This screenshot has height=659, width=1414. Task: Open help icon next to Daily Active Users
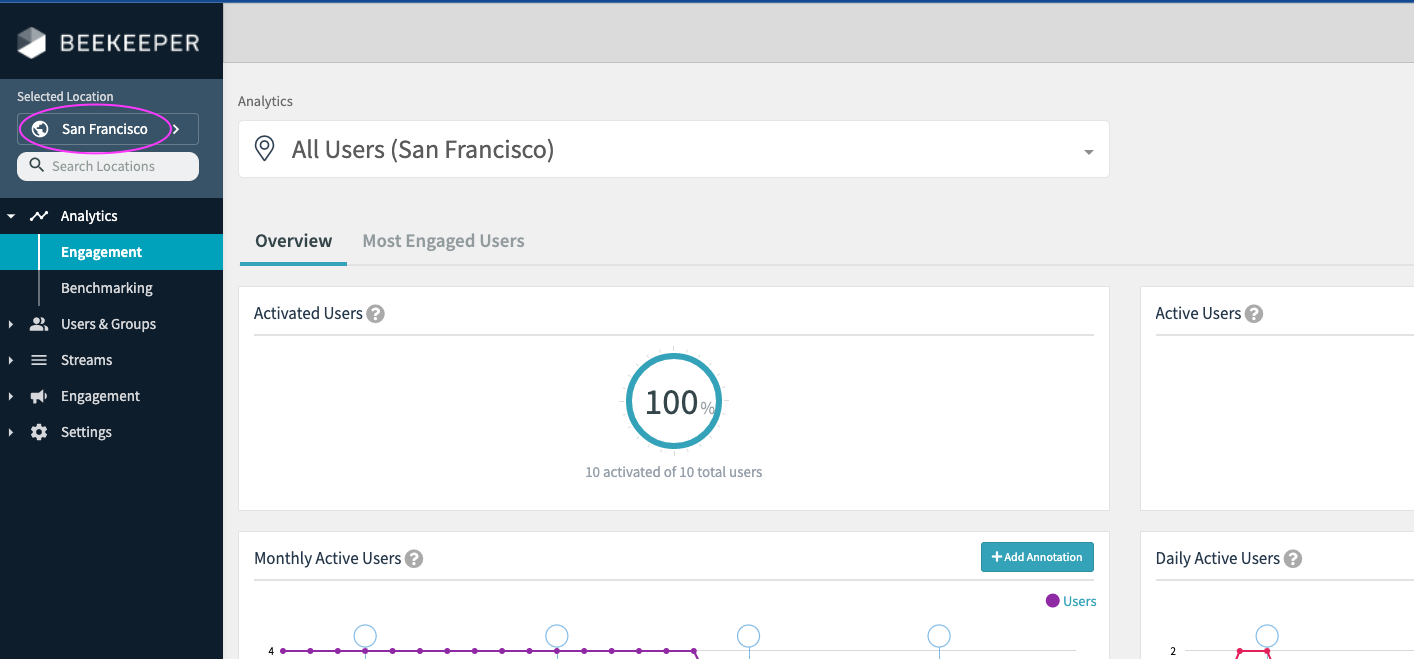1292,559
